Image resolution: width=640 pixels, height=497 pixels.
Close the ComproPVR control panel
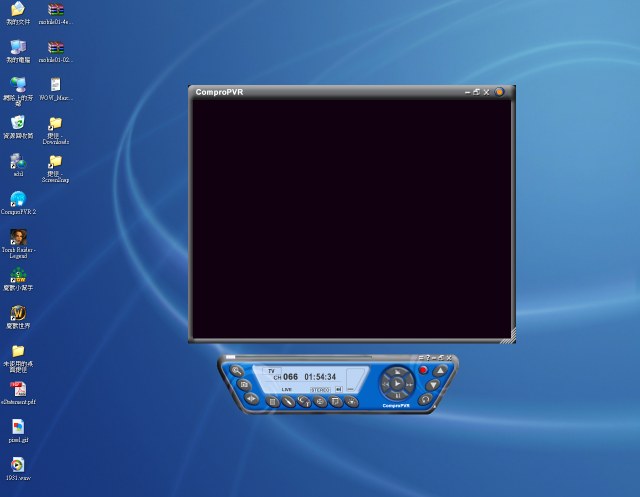coord(449,358)
